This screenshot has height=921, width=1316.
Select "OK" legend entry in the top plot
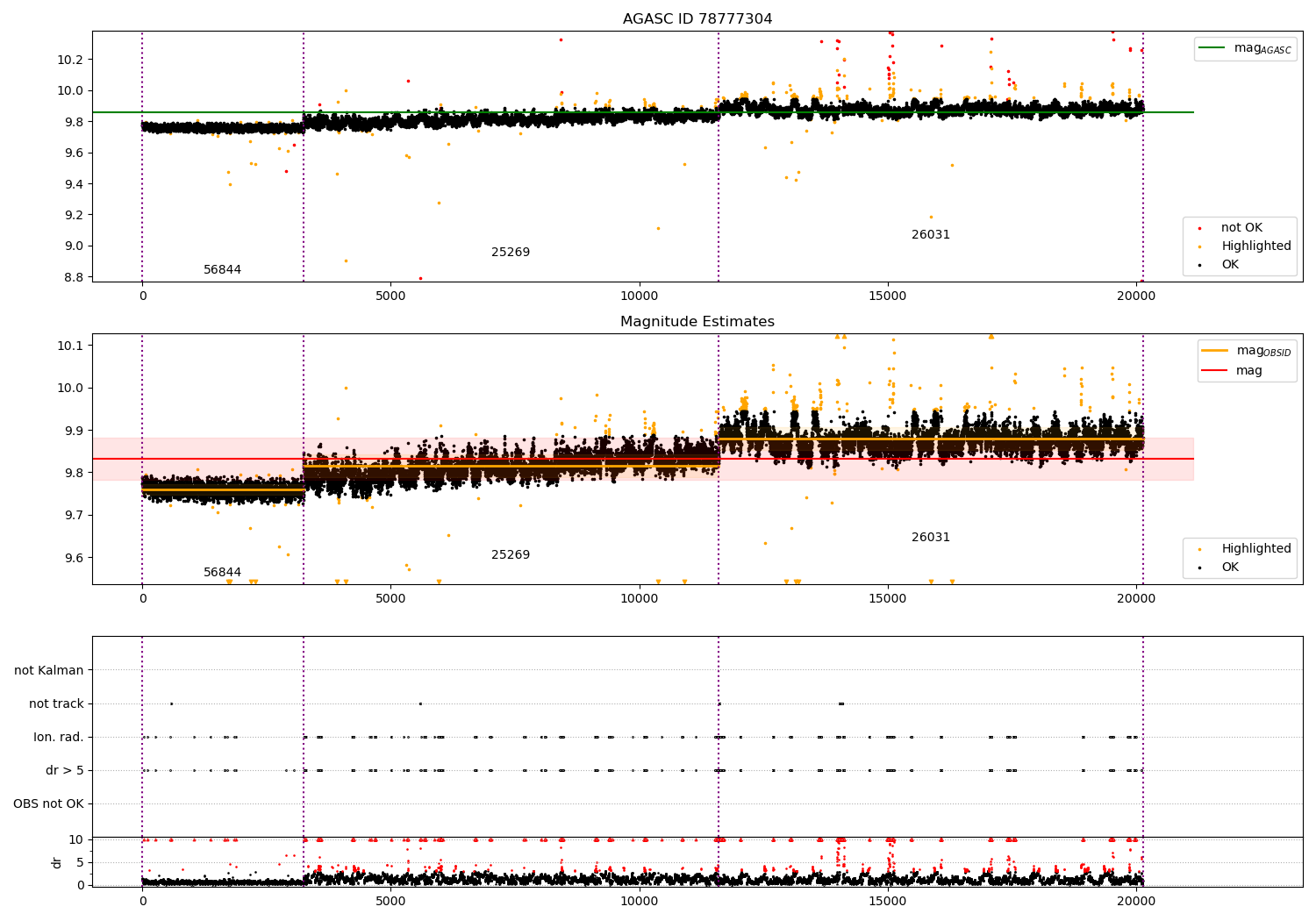pos(1230,265)
